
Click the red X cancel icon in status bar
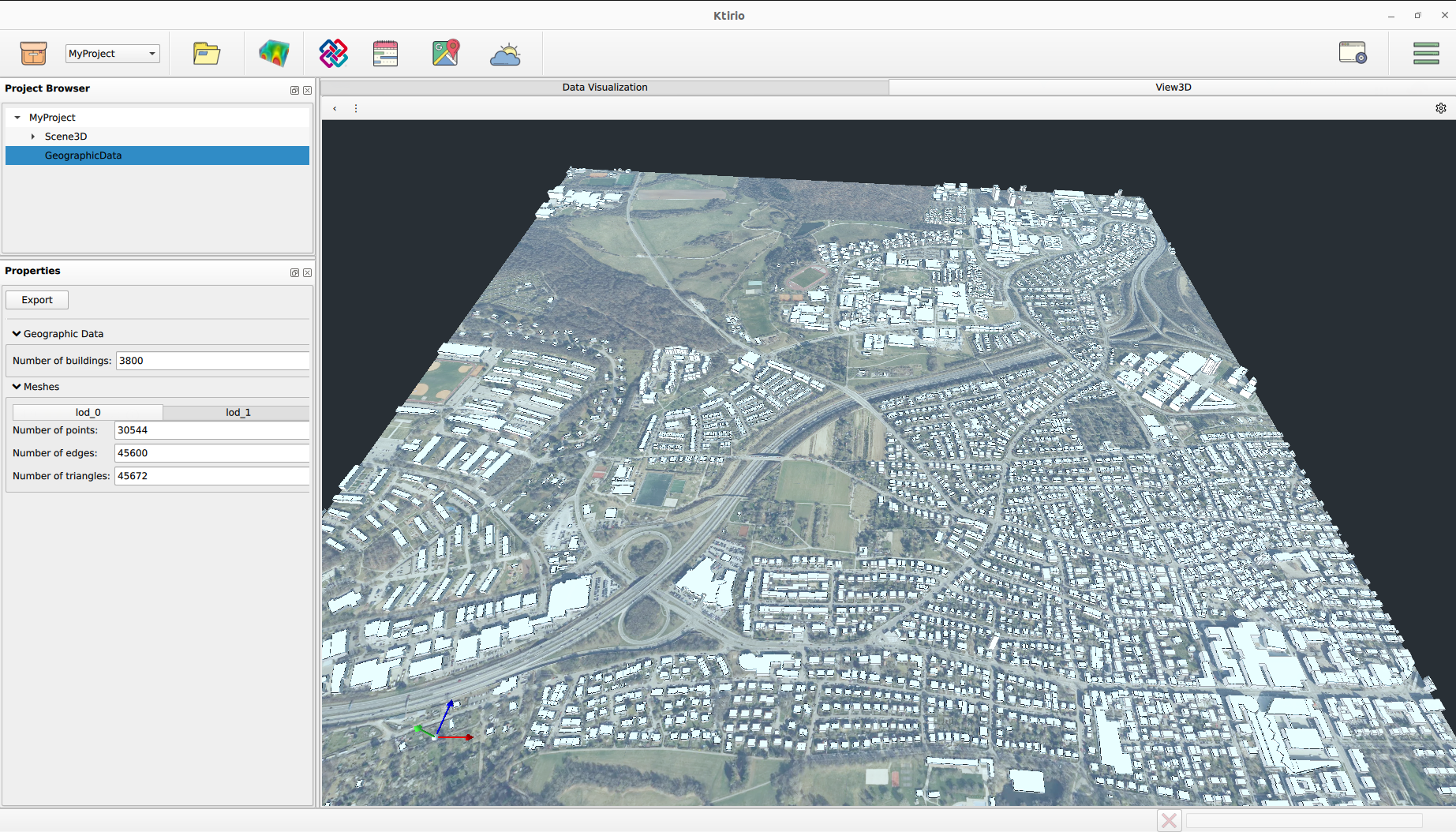(1170, 821)
